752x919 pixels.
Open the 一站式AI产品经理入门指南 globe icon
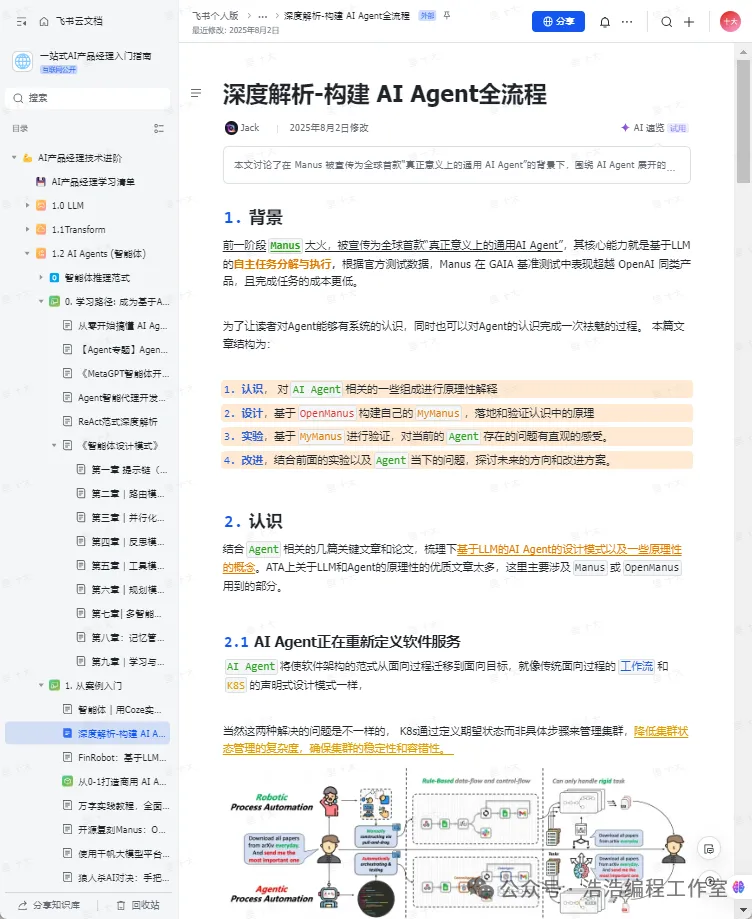pos(23,61)
